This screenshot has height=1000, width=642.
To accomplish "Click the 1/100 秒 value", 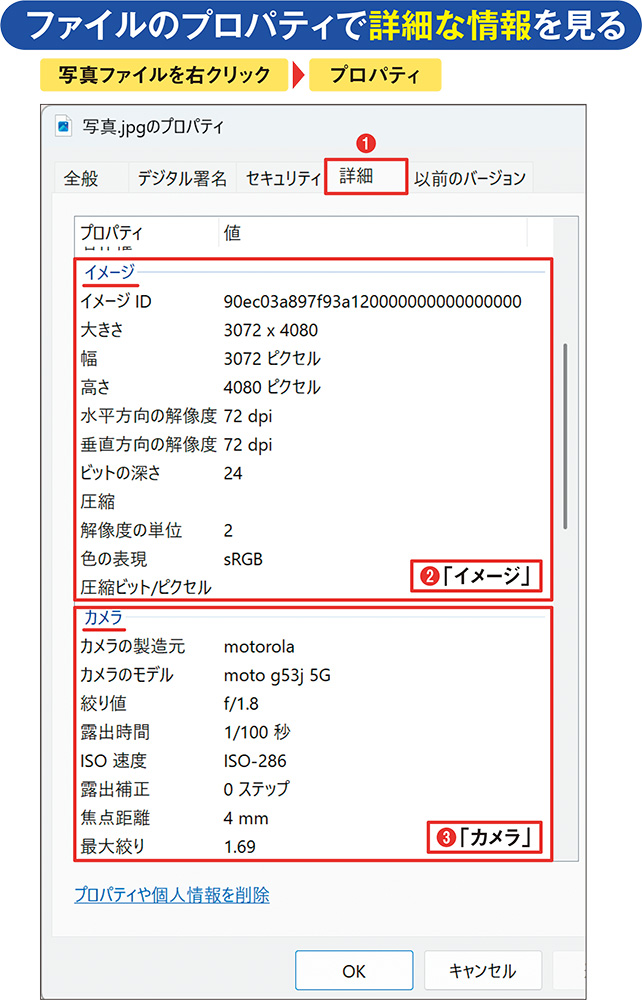I will tap(257, 732).
